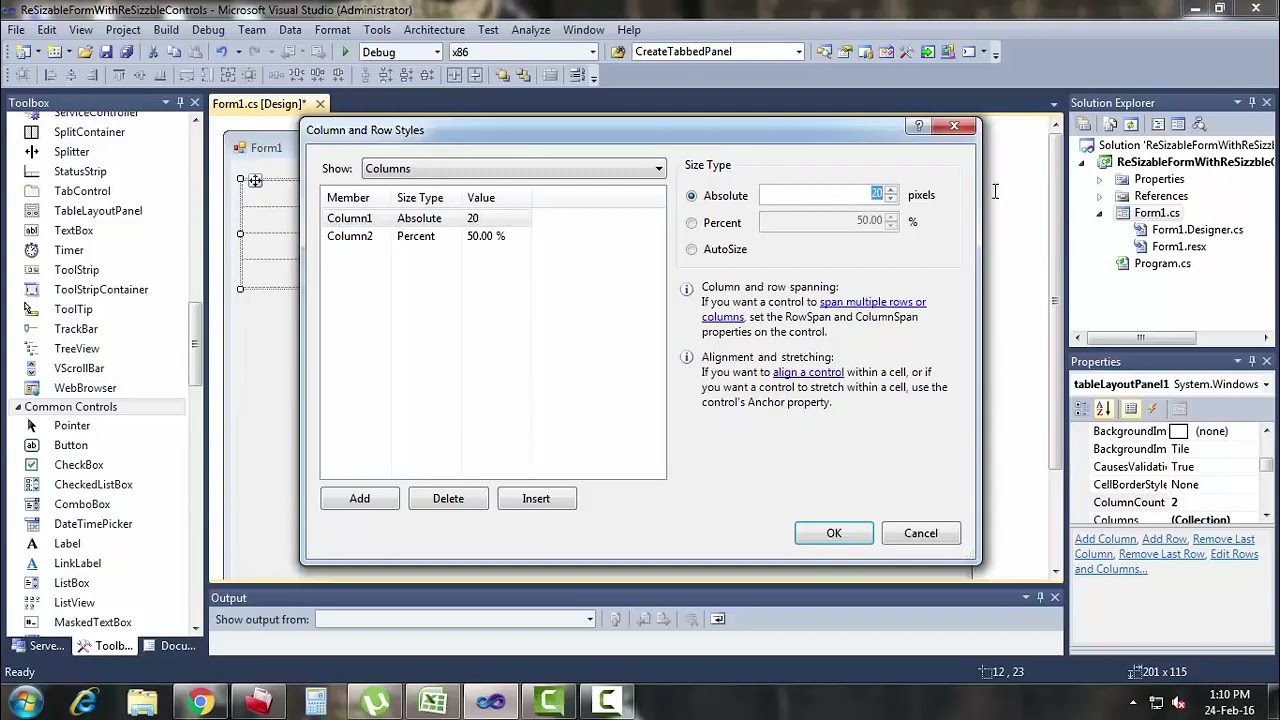The width and height of the screenshot is (1280, 720).
Task: Open x86 platform dropdown
Action: (592, 52)
